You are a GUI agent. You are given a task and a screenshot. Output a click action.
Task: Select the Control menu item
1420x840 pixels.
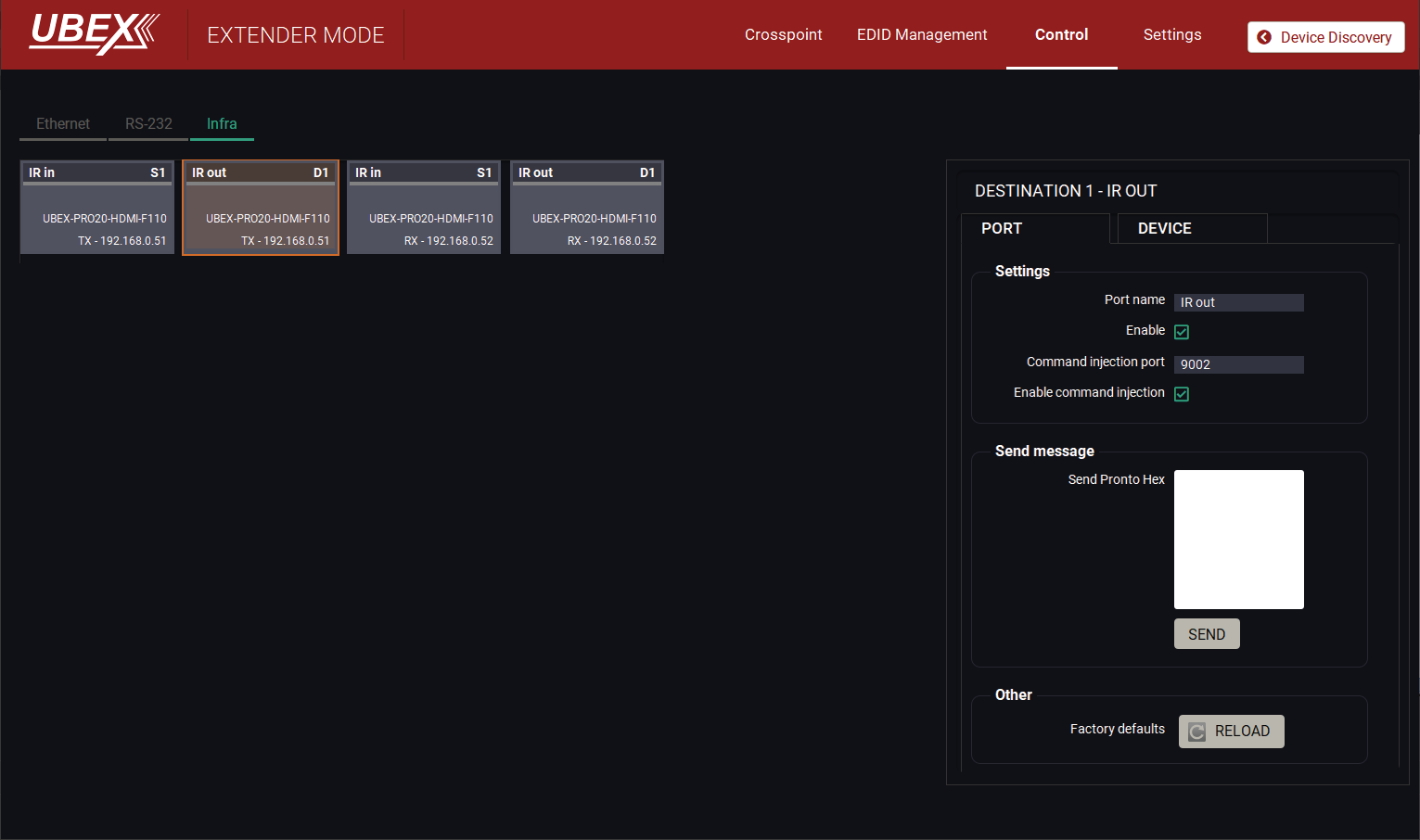pyautogui.click(x=1061, y=34)
